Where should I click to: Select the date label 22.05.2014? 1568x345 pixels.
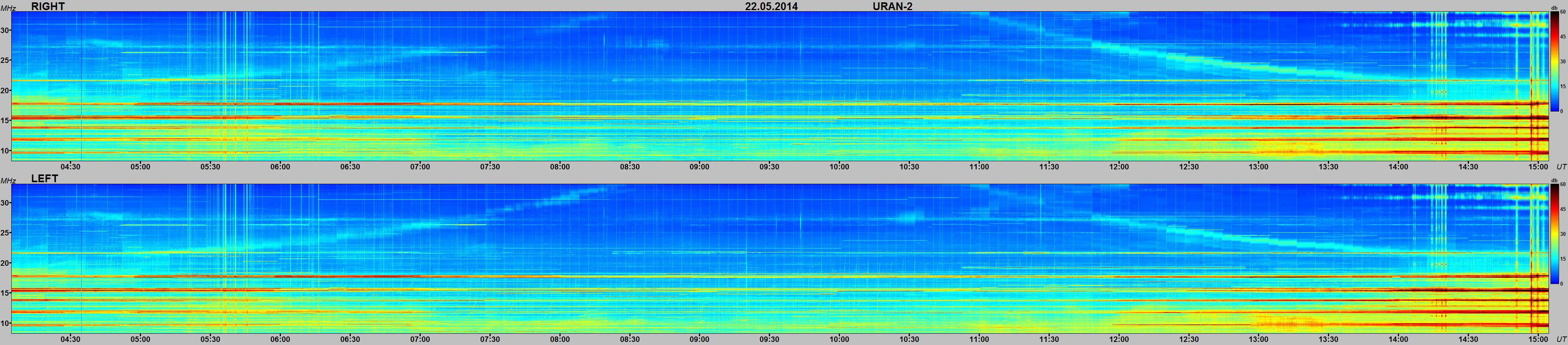coord(771,6)
